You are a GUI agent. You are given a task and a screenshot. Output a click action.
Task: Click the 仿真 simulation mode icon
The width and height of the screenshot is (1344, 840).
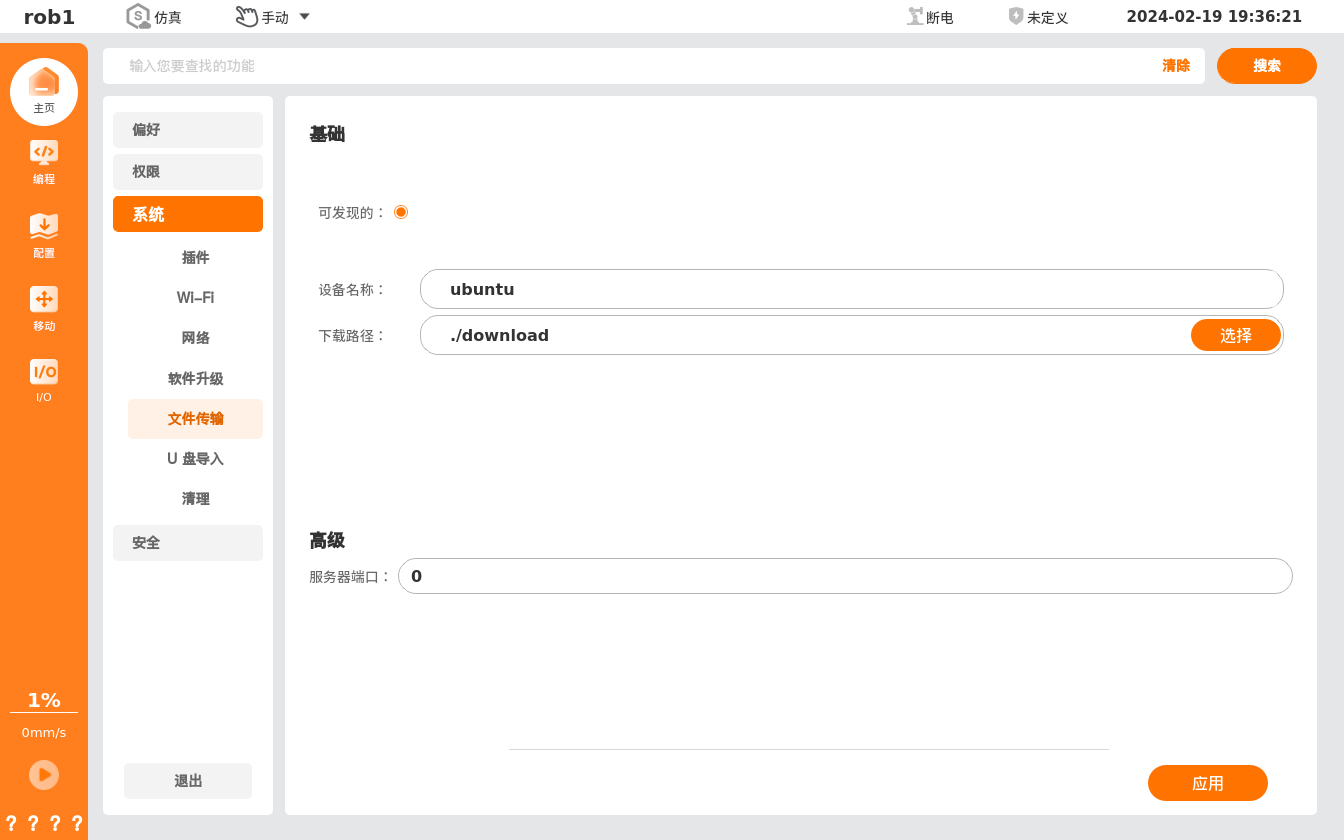138,16
